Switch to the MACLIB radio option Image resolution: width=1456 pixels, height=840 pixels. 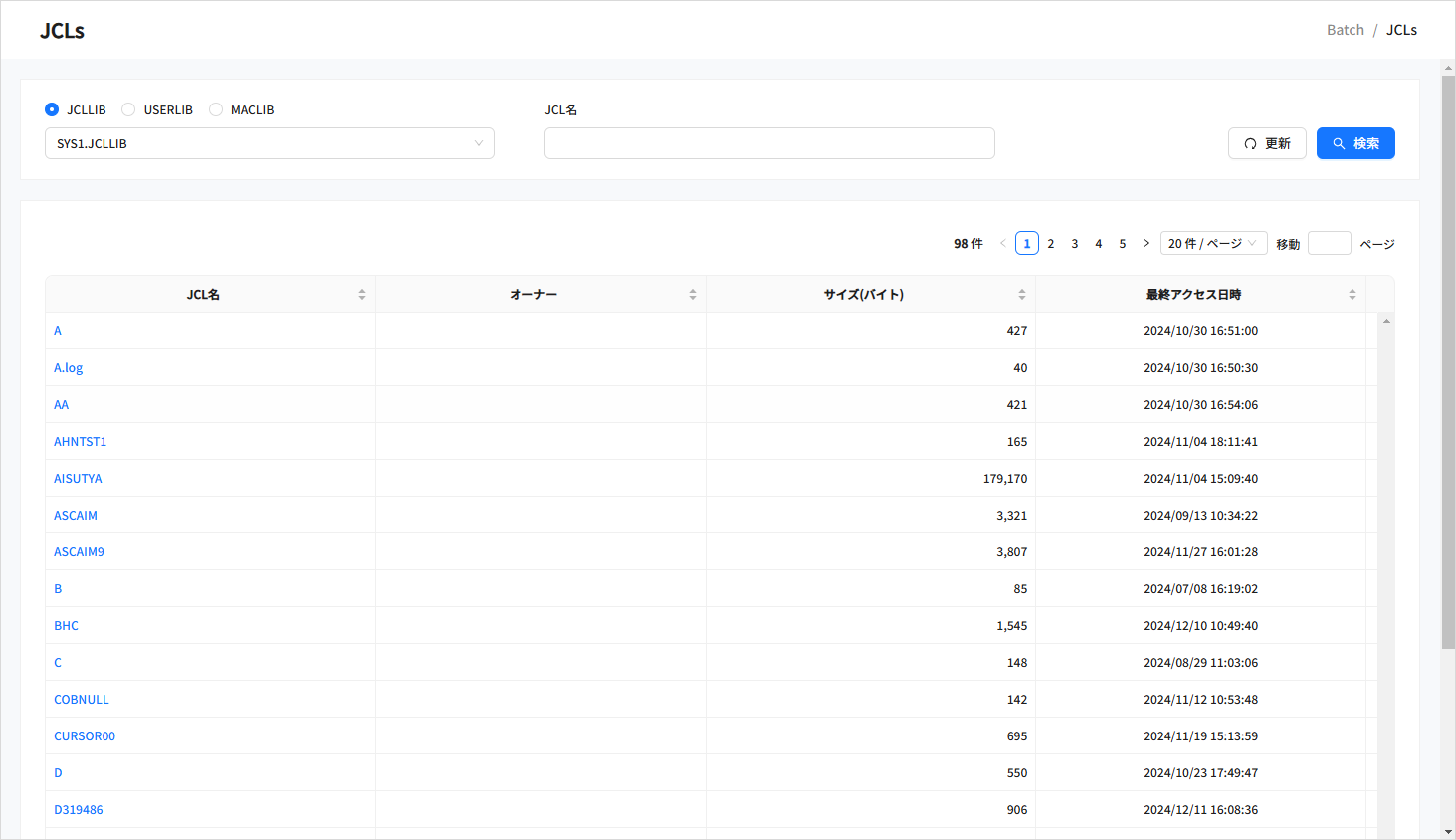click(x=216, y=109)
